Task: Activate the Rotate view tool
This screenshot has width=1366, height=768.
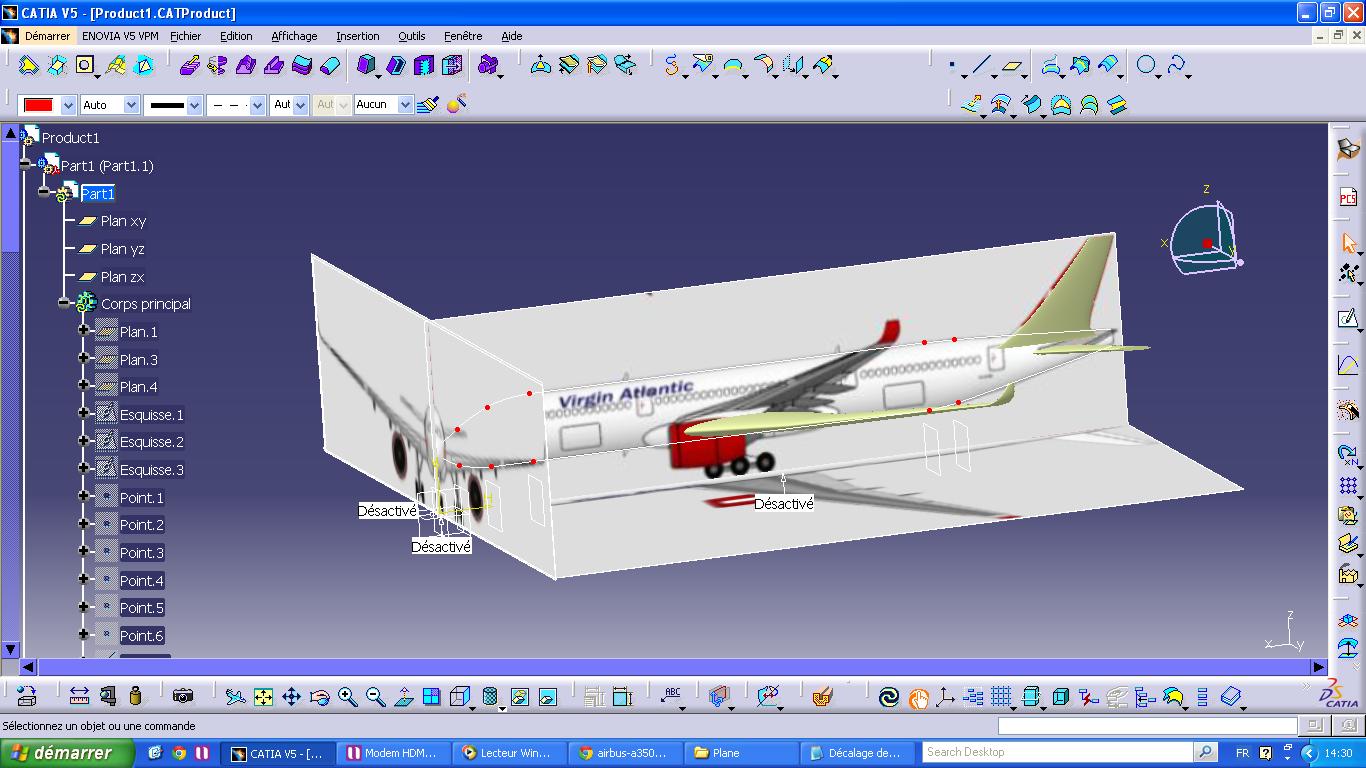Action: coord(319,697)
